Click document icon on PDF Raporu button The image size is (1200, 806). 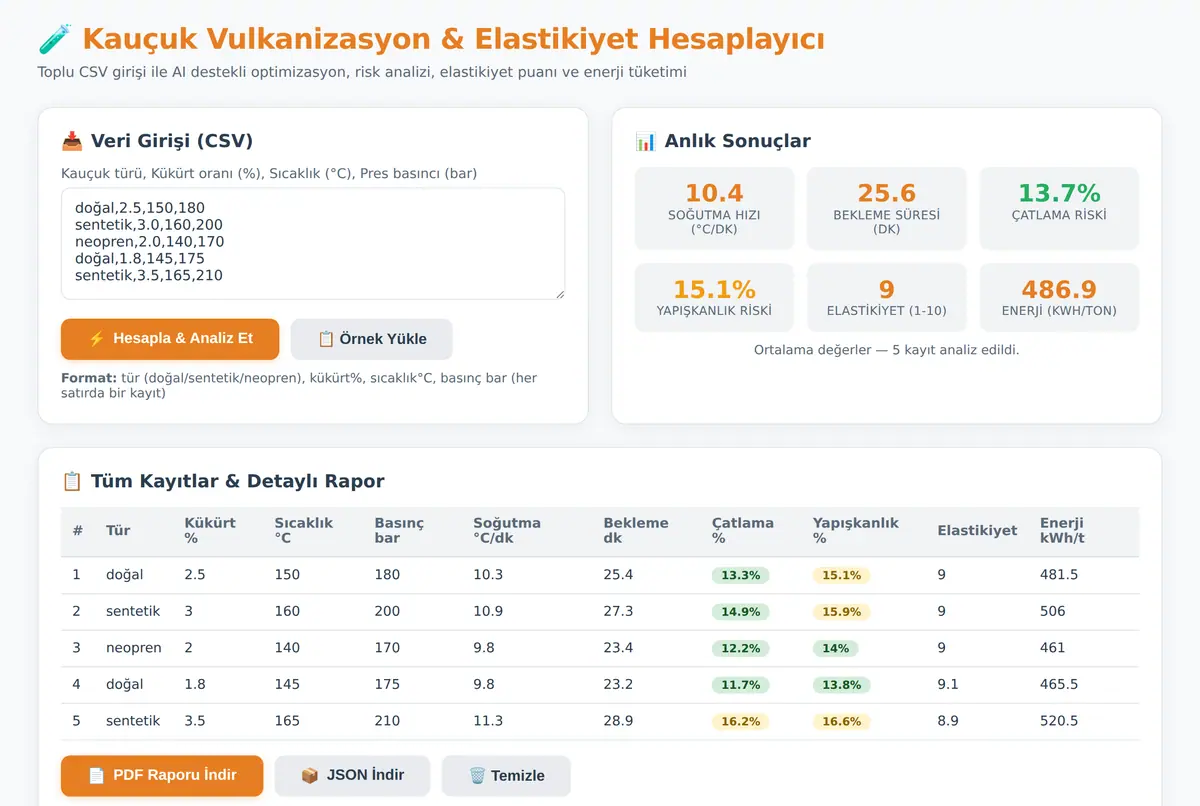(97, 775)
